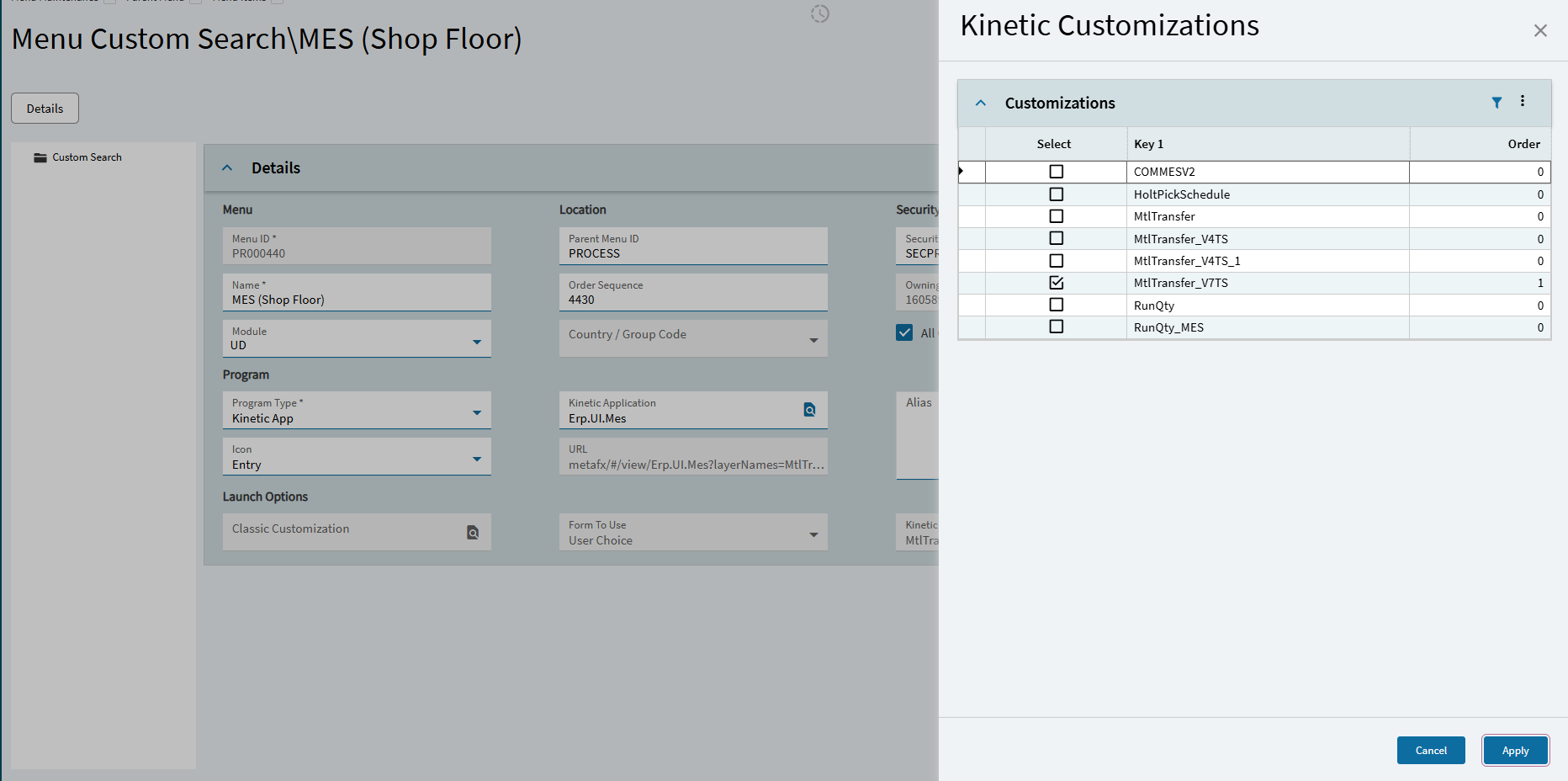
Task: Uncheck the MtlTransfer_V7TS checkbox
Action: click(x=1057, y=283)
